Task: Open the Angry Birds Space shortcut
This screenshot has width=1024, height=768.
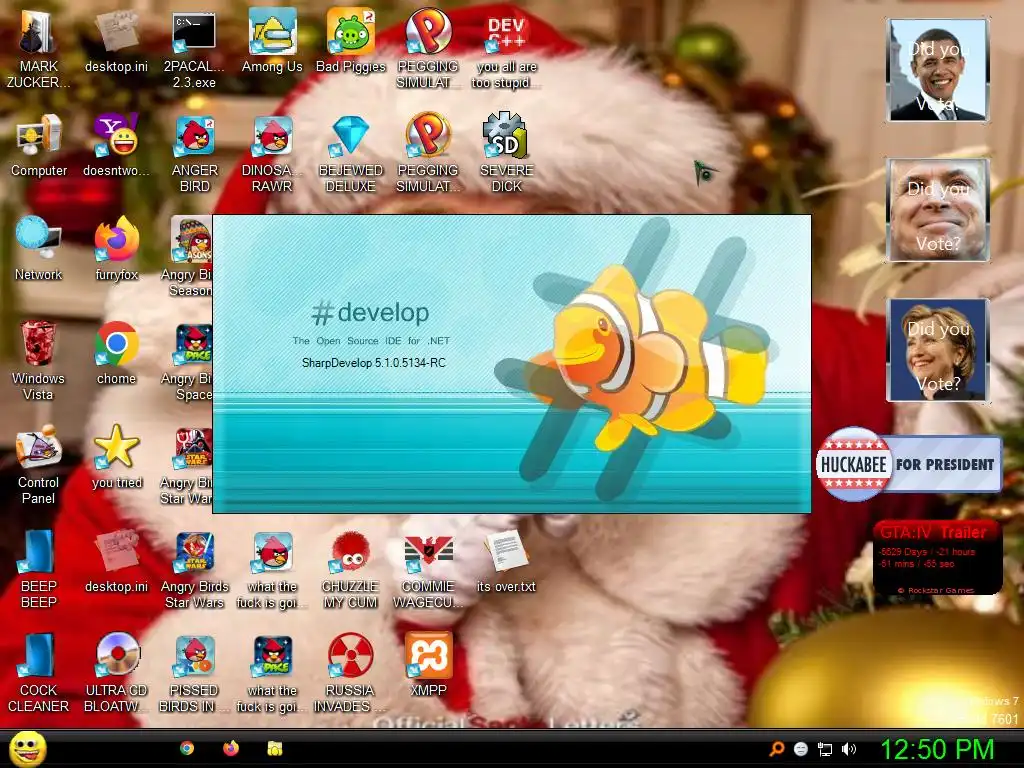Action: pyautogui.click(x=190, y=360)
